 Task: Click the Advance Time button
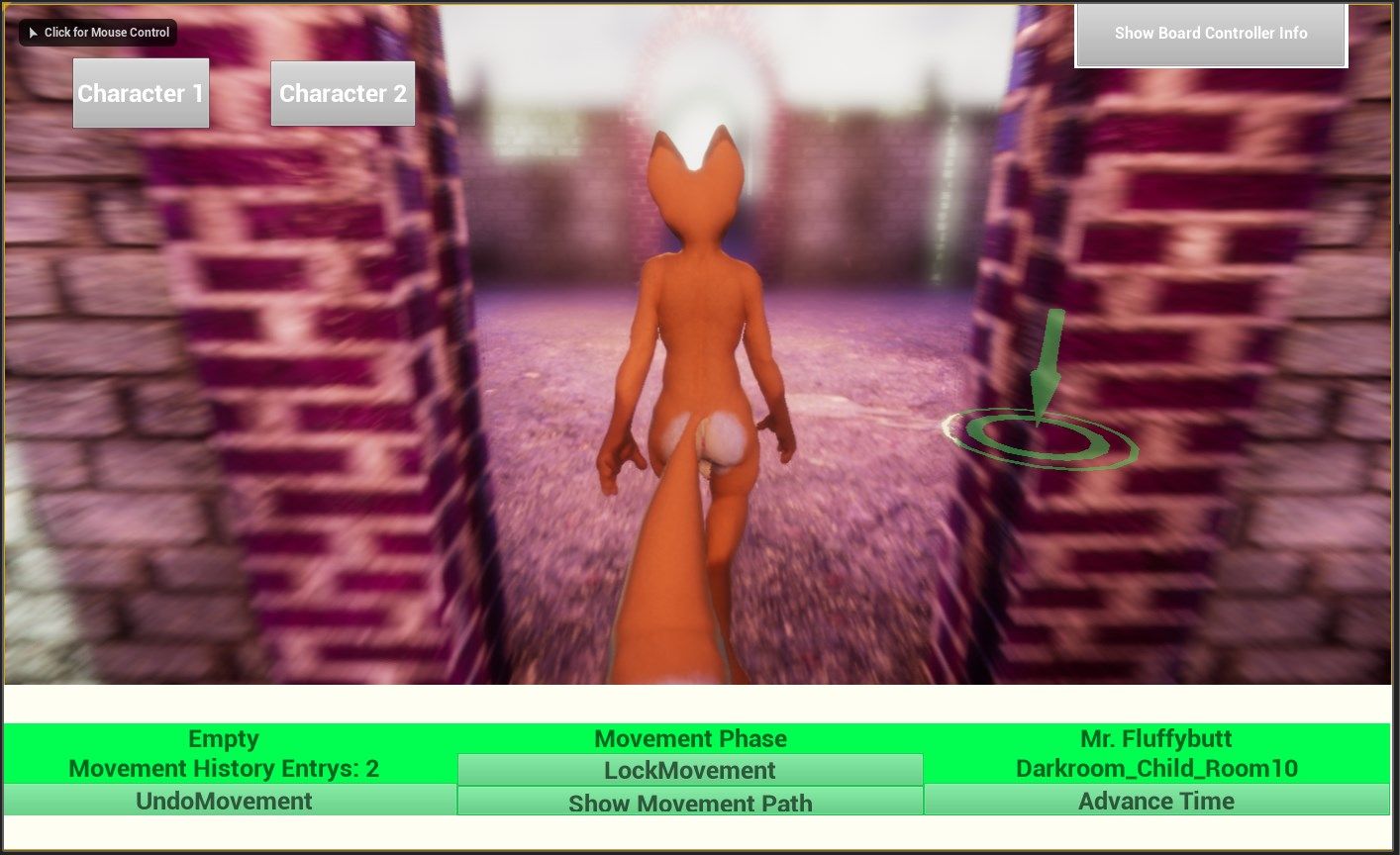pos(1156,801)
